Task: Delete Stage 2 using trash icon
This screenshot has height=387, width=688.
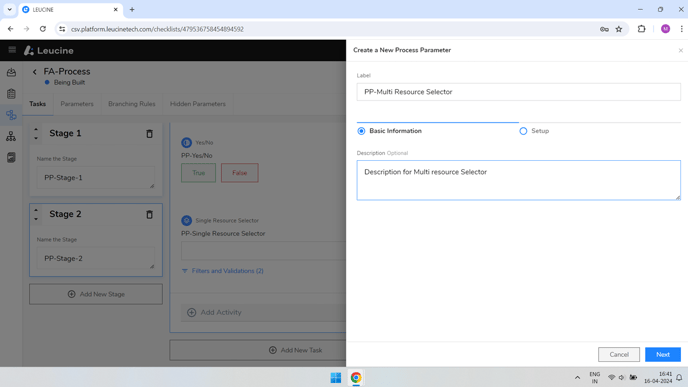Action: pyautogui.click(x=149, y=215)
